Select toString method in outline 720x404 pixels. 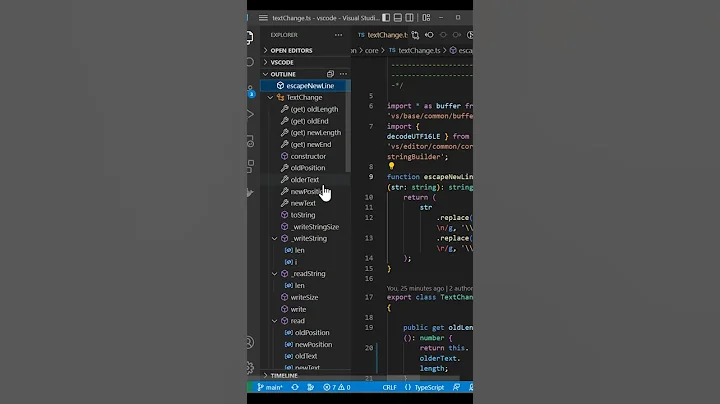[x=305, y=215]
